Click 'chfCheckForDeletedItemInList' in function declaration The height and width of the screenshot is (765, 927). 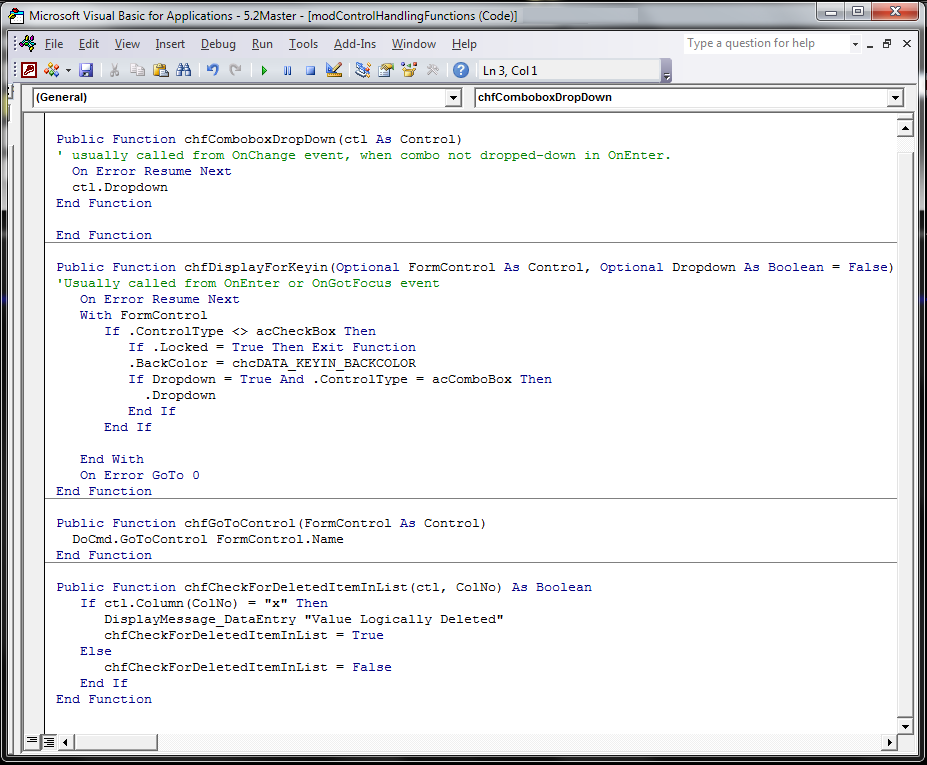pyautogui.click(x=296, y=587)
